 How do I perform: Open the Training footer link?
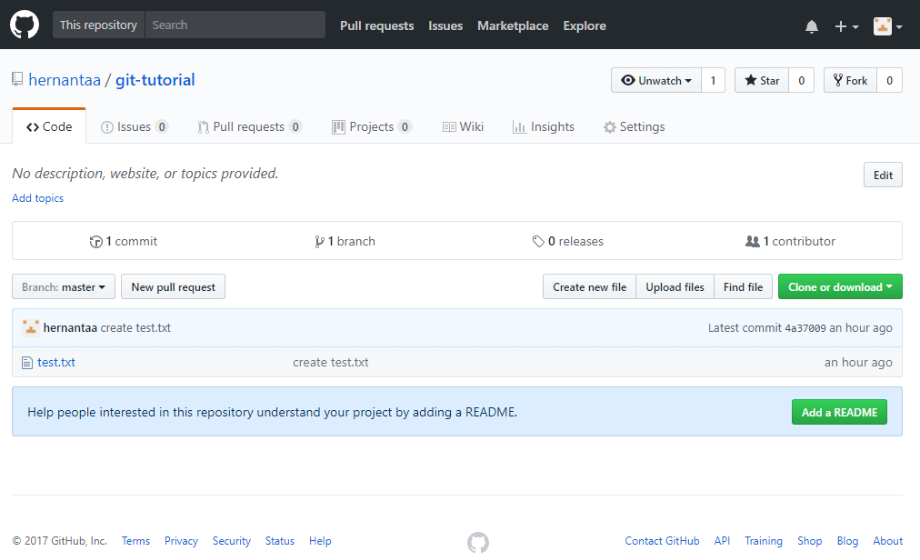763,541
